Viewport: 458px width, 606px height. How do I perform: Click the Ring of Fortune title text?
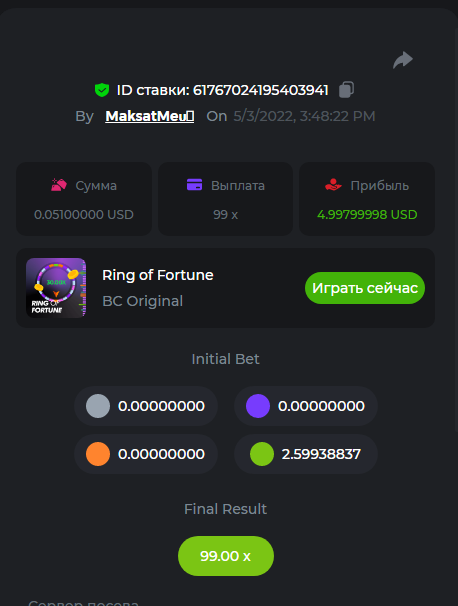click(158, 275)
